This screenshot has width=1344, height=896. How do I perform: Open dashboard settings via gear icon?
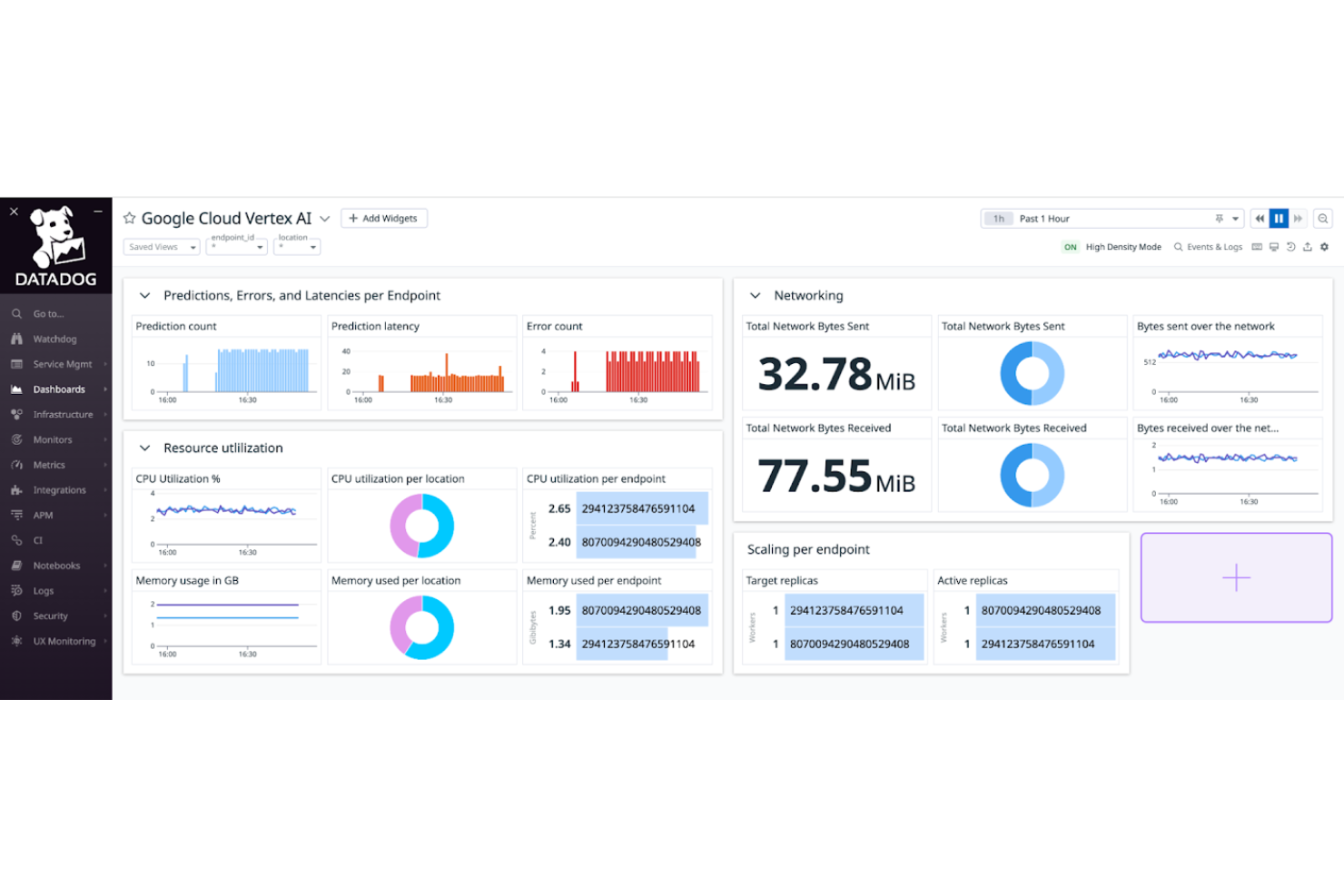[x=1324, y=246]
